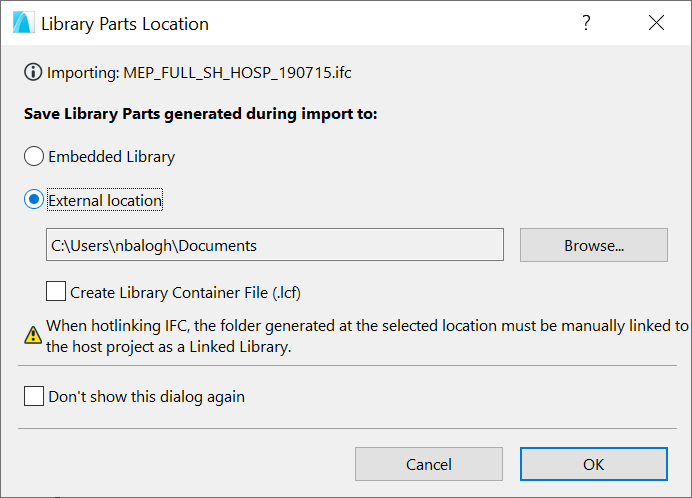Choose the External location radio button
Viewport: 692px width, 498px height.
(x=34, y=200)
